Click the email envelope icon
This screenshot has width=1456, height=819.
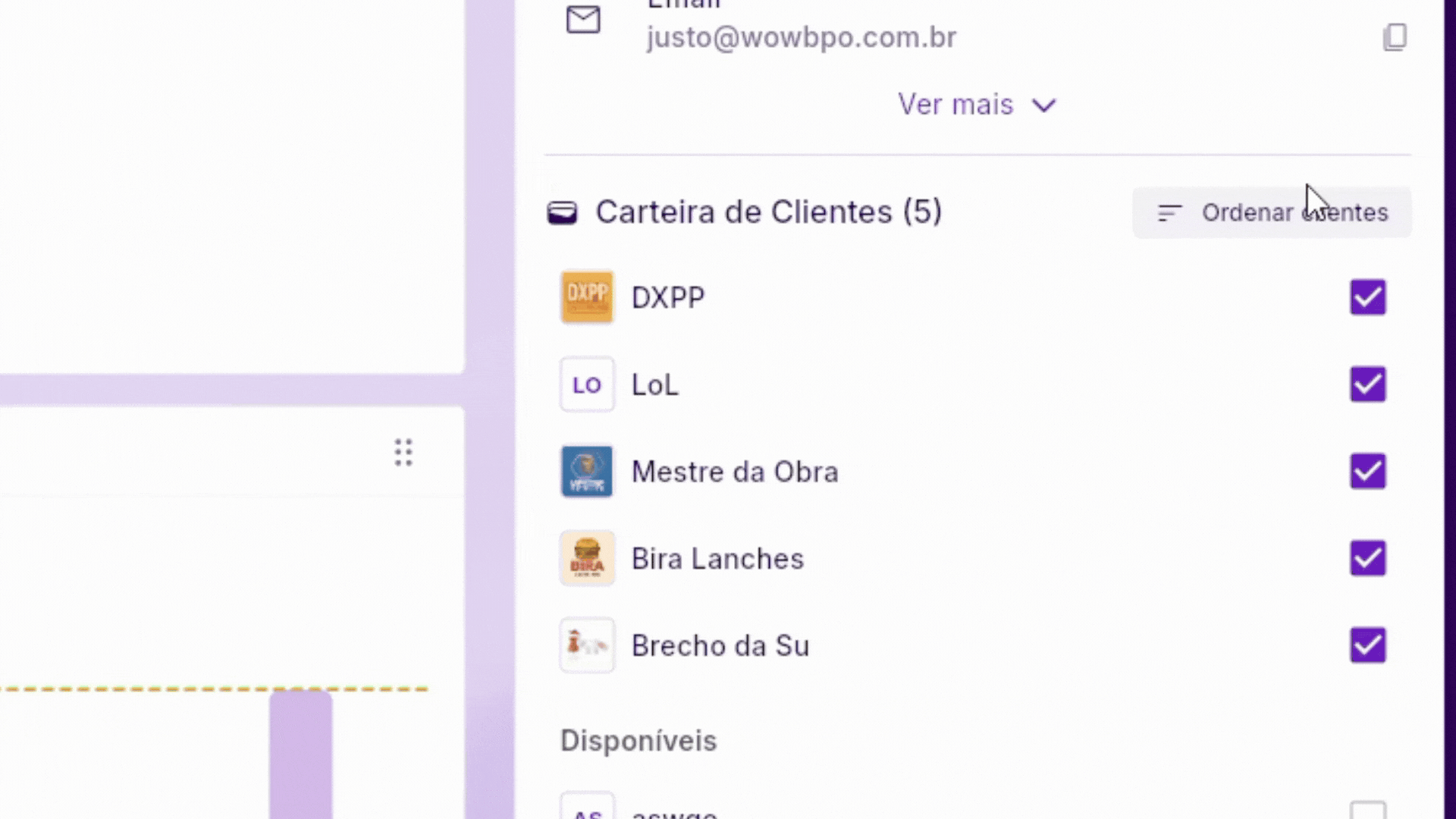[583, 21]
